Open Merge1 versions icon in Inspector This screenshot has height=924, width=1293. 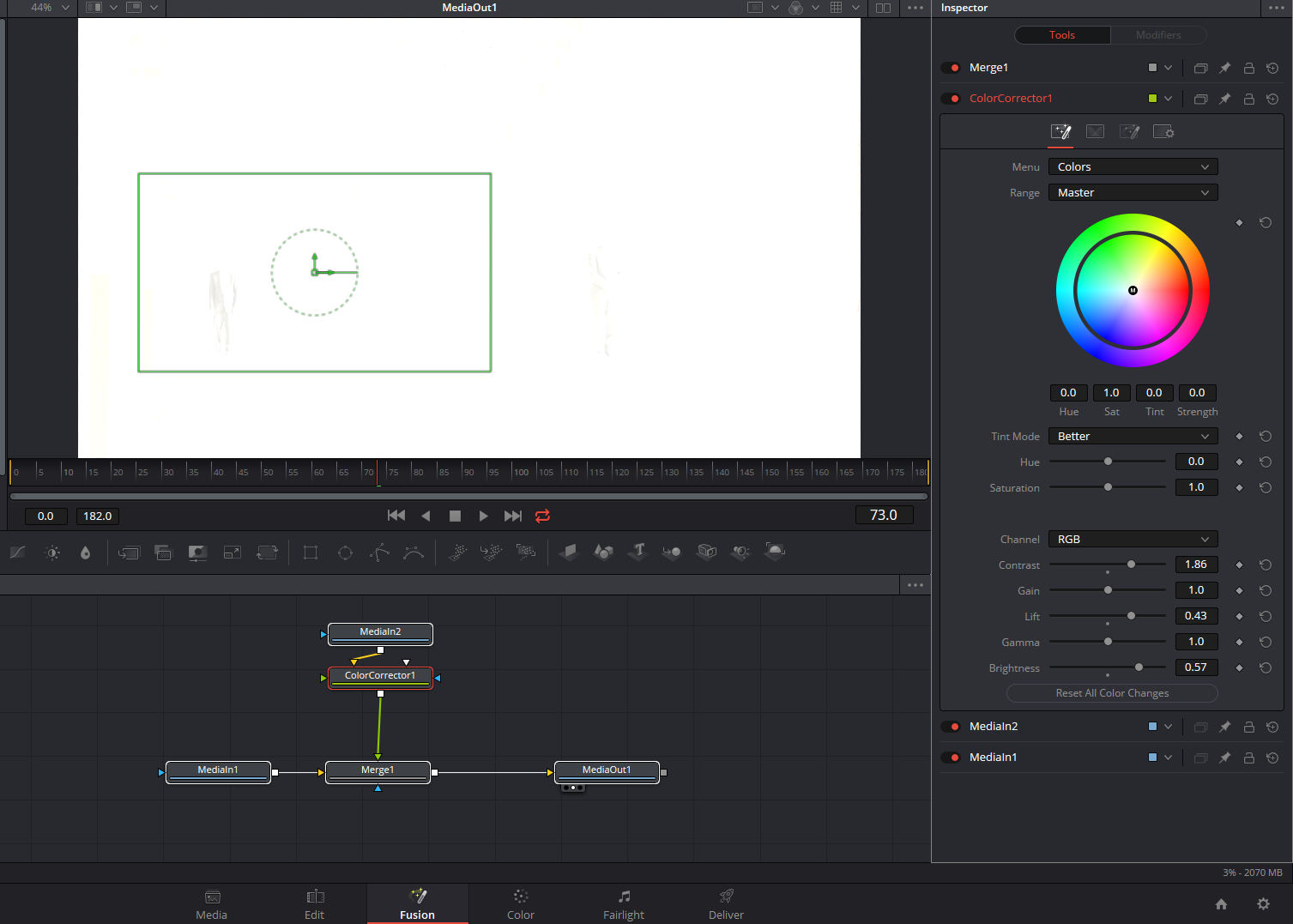coord(1200,68)
